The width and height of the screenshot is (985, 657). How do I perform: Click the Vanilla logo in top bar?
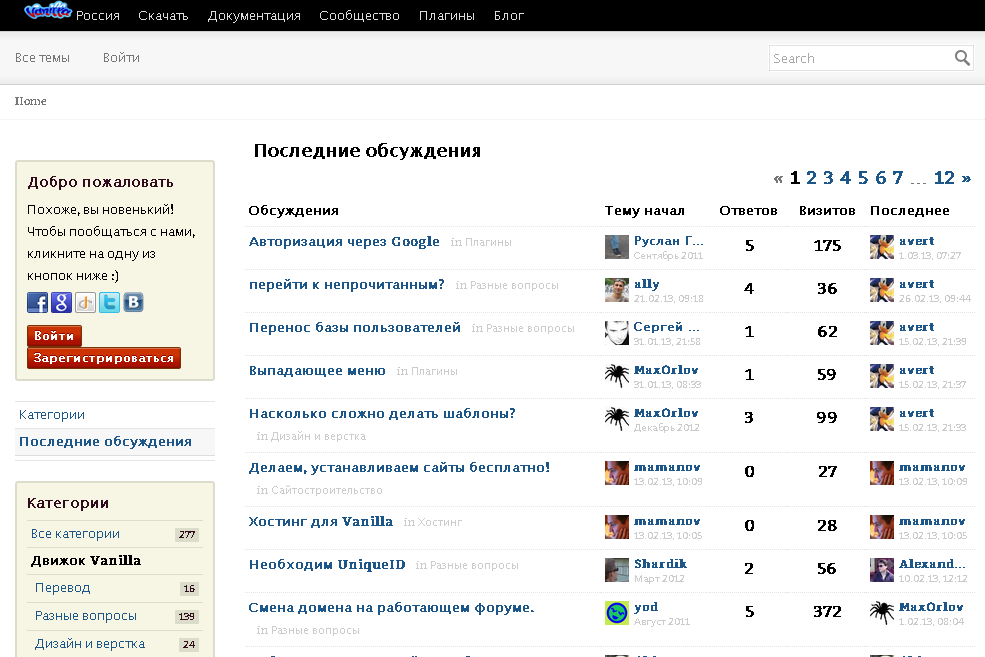(47, 11)
